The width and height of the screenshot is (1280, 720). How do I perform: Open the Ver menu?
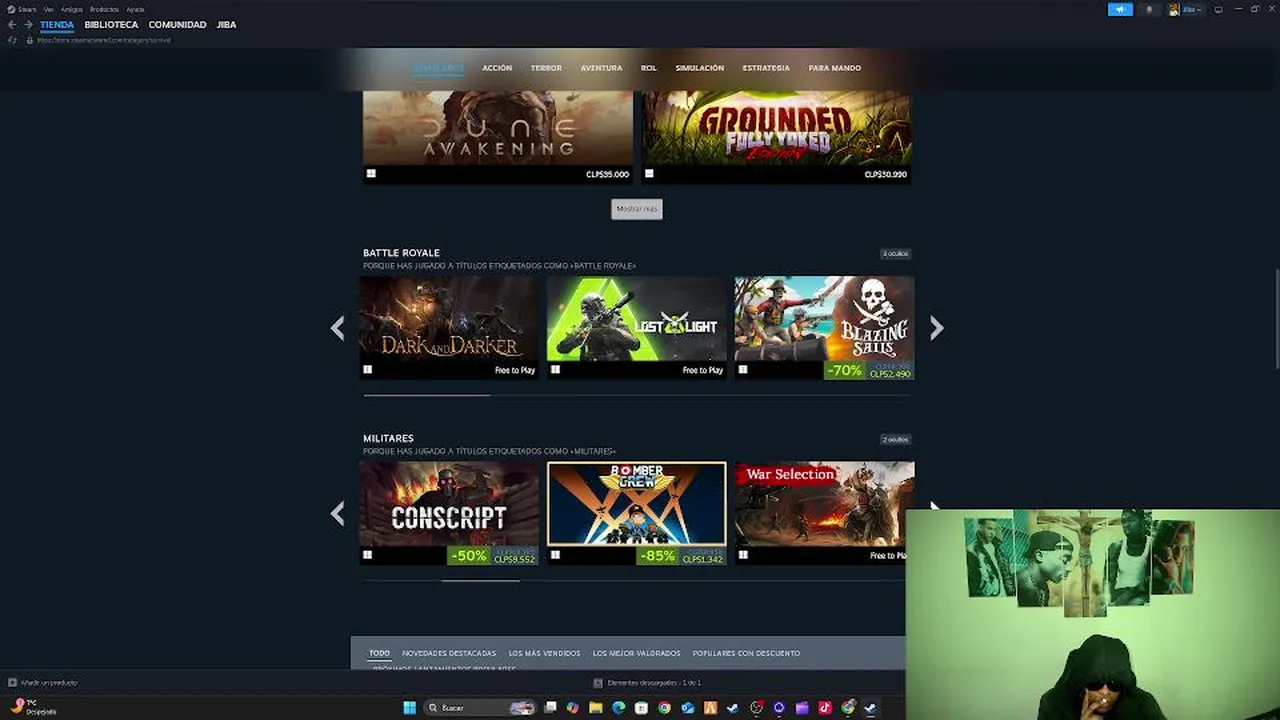(48, 9)
